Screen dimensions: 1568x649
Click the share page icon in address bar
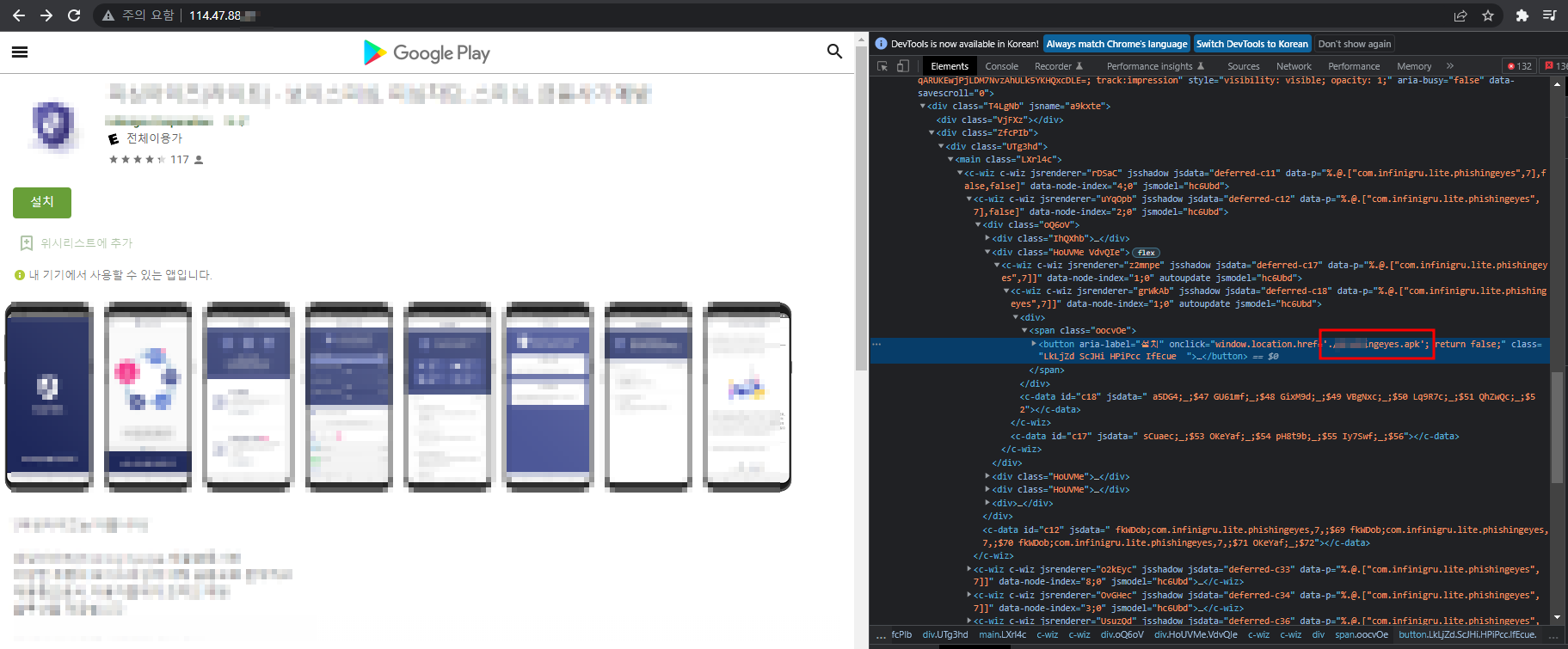(1460, 15)
